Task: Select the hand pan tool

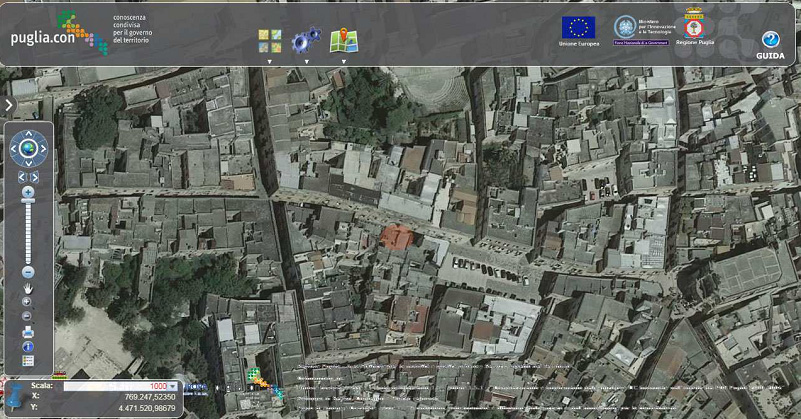Action: click(x=28, y=288)
